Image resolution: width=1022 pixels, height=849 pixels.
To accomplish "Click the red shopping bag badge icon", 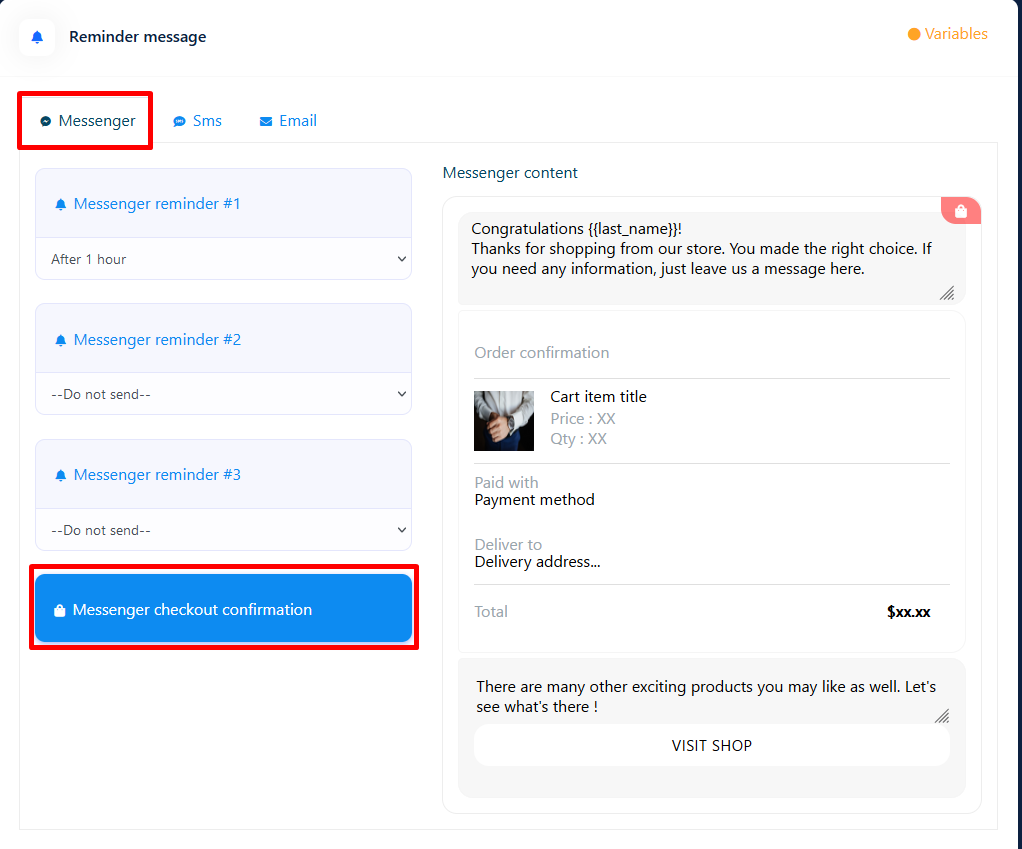I will coord(960,211).
